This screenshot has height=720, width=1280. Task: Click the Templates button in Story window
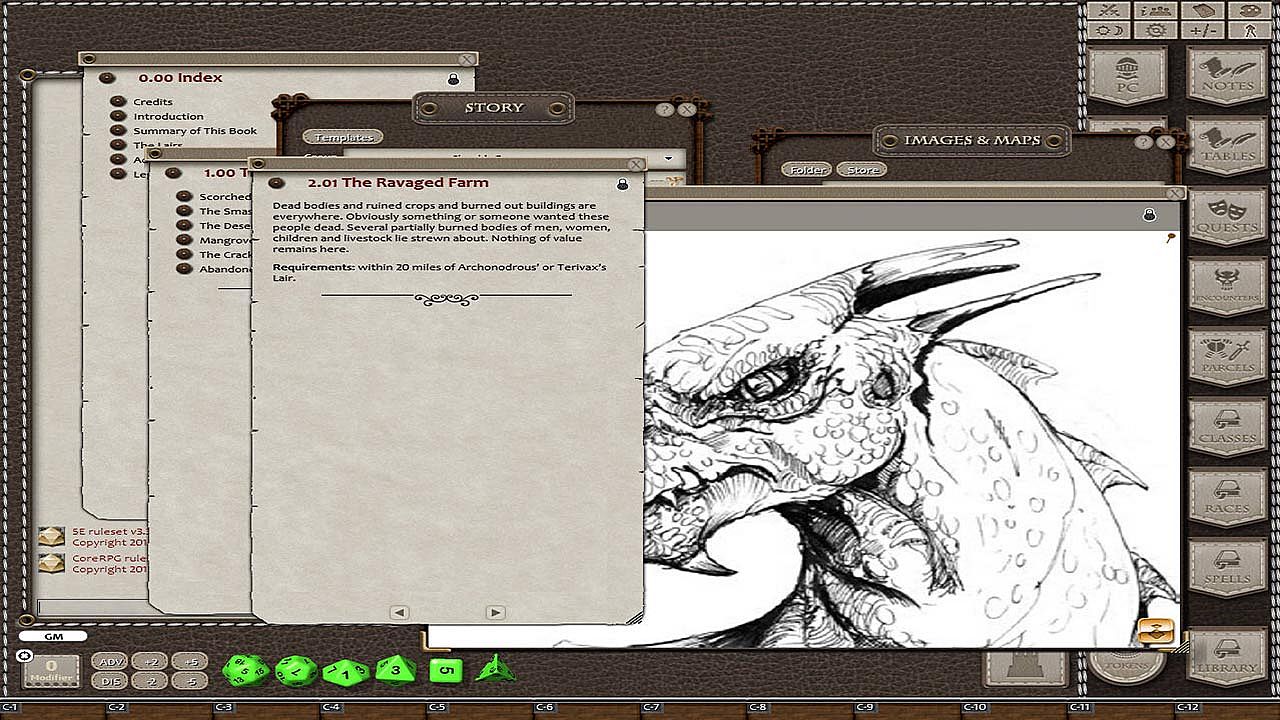point(343,137)
